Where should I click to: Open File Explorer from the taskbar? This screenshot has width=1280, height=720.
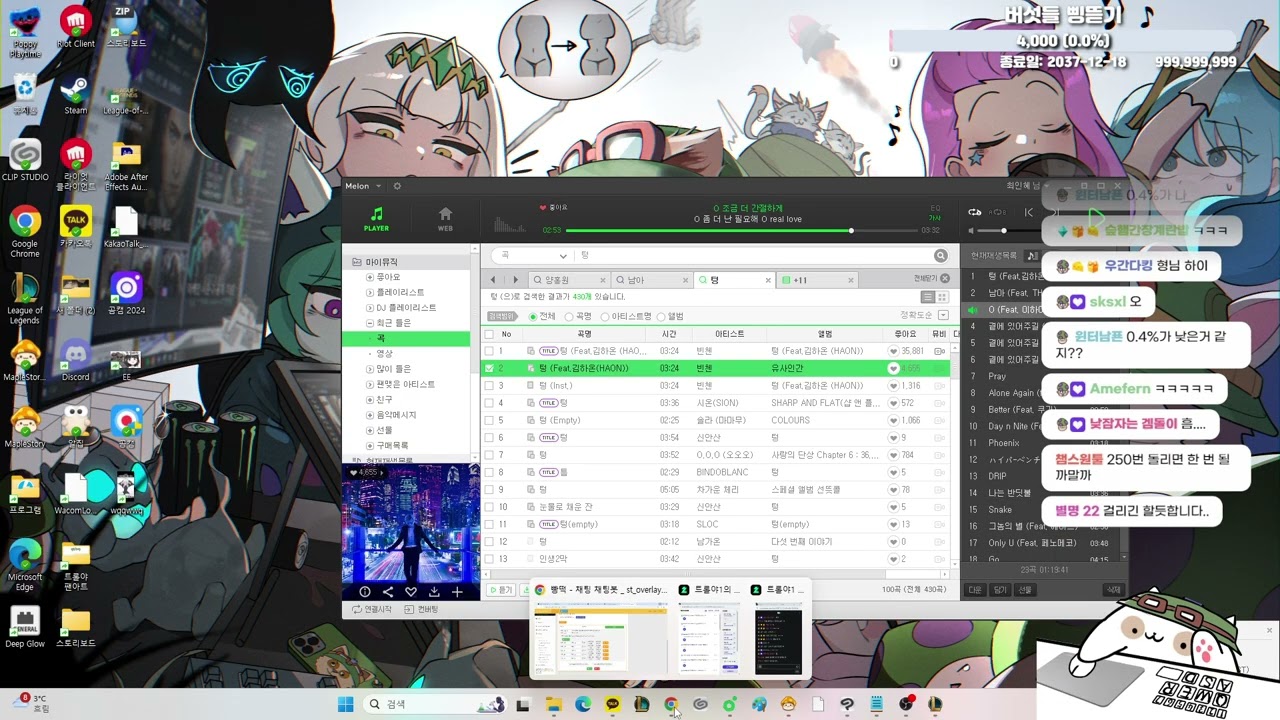(553, 704)
